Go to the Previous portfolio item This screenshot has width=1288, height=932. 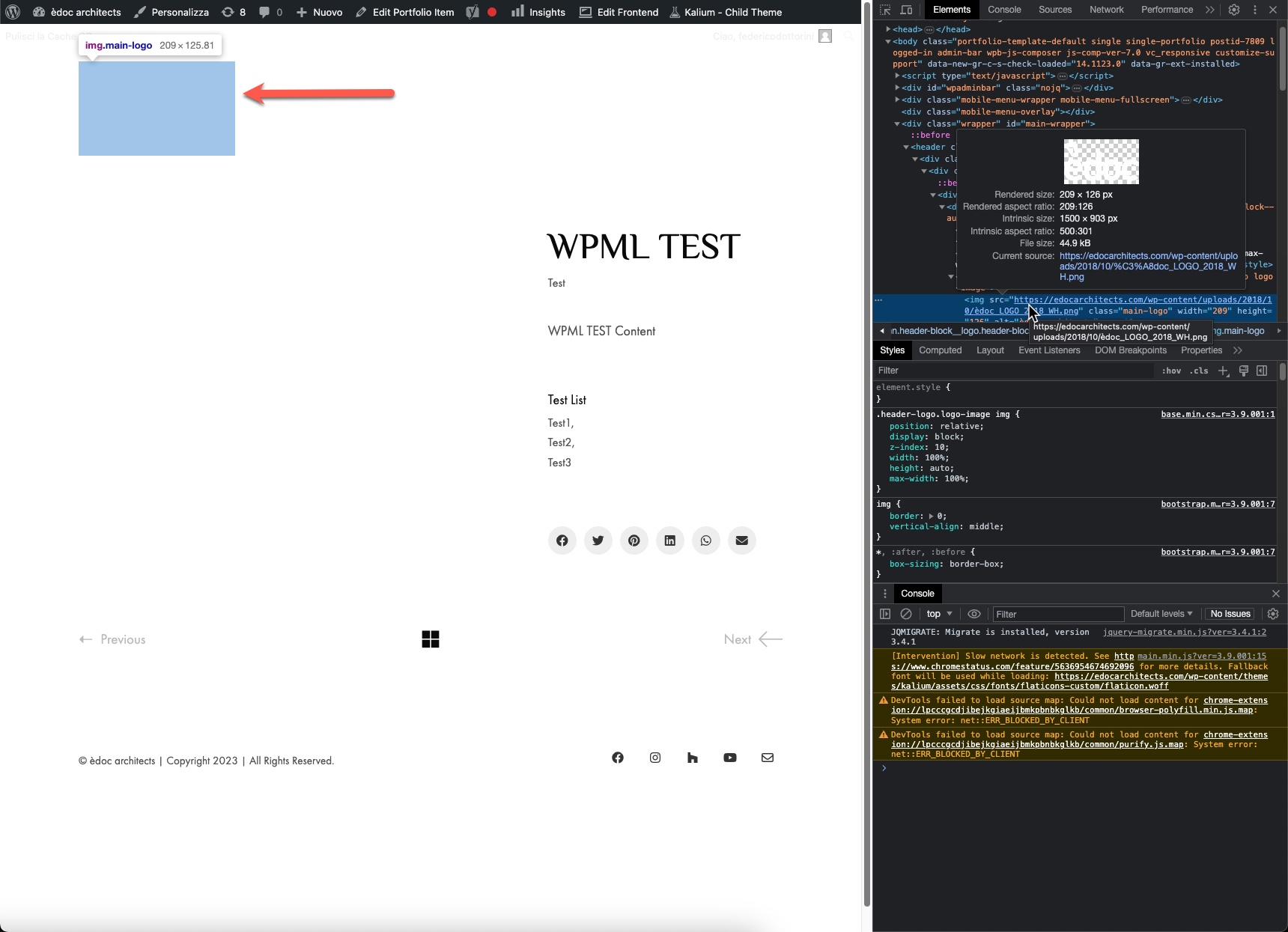[x=112, y=639]
